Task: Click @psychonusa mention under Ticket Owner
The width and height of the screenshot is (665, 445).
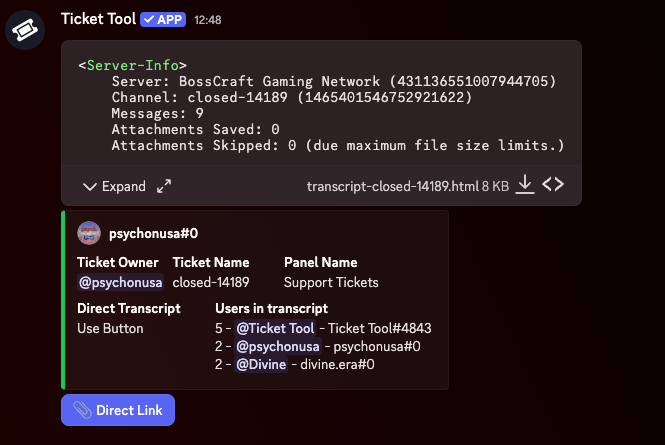Action: click(x=120, y=283)
